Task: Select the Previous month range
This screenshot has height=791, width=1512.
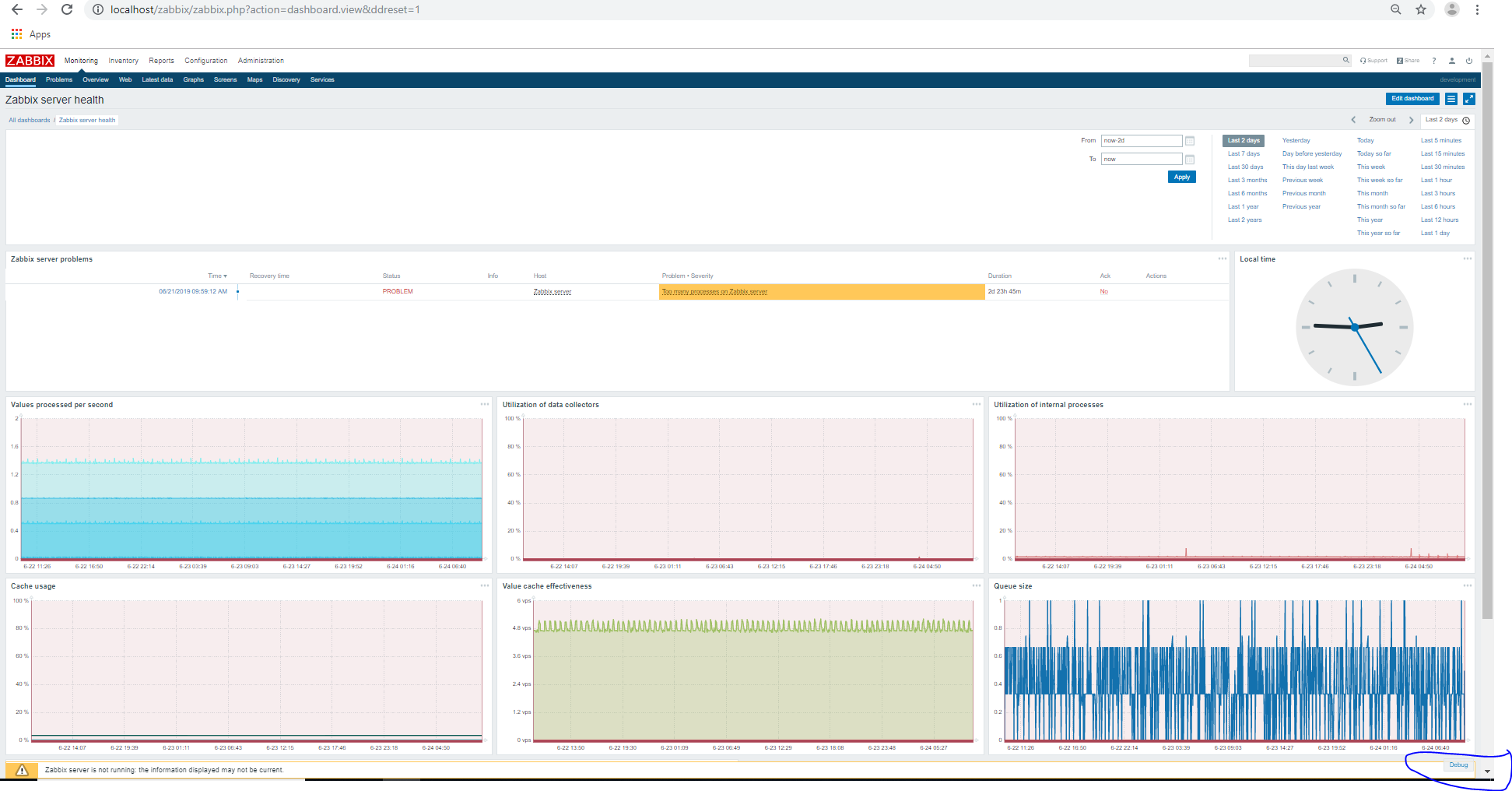Action: tap(1304, 194)
